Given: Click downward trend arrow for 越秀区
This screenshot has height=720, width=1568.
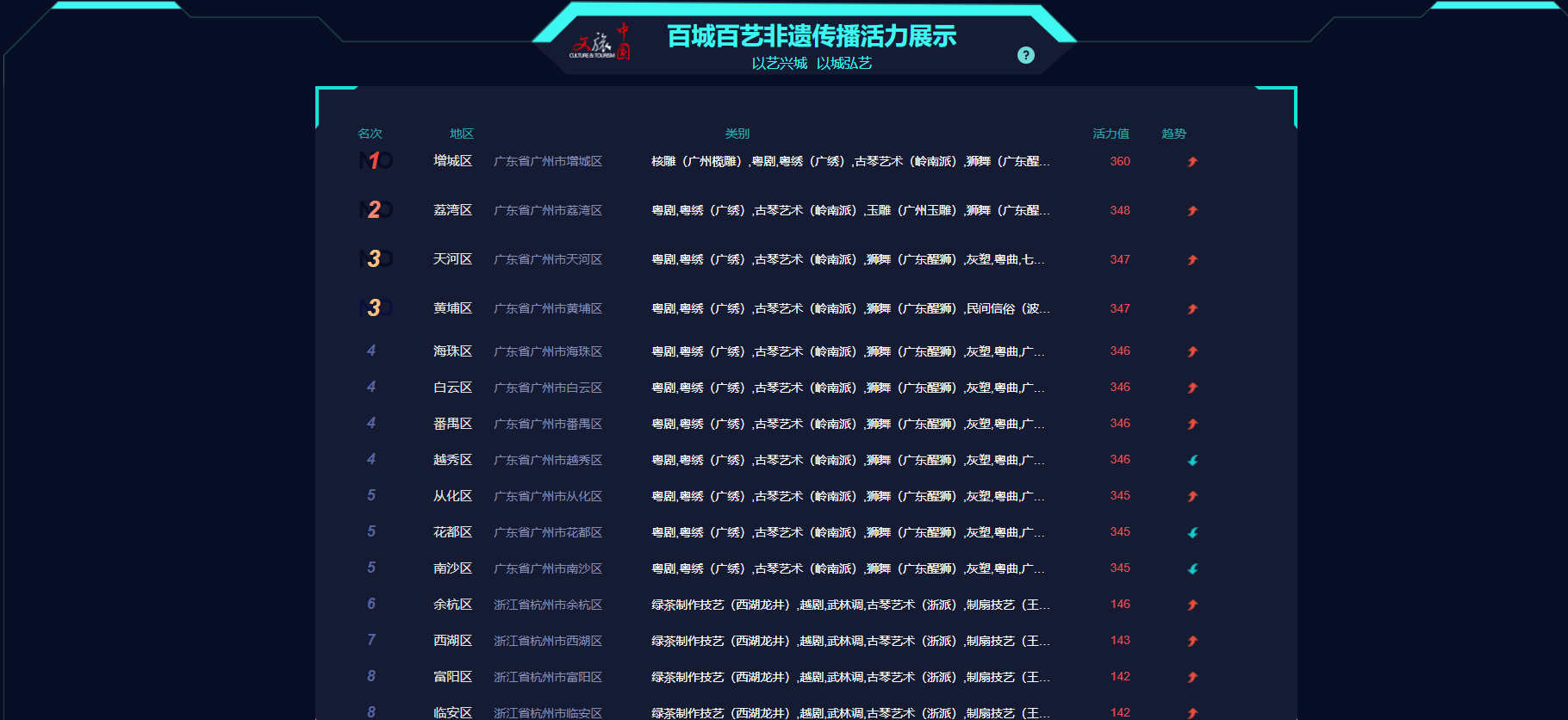Looking at the screenshot, I should pyautogui.click(x=1192, y=460).
